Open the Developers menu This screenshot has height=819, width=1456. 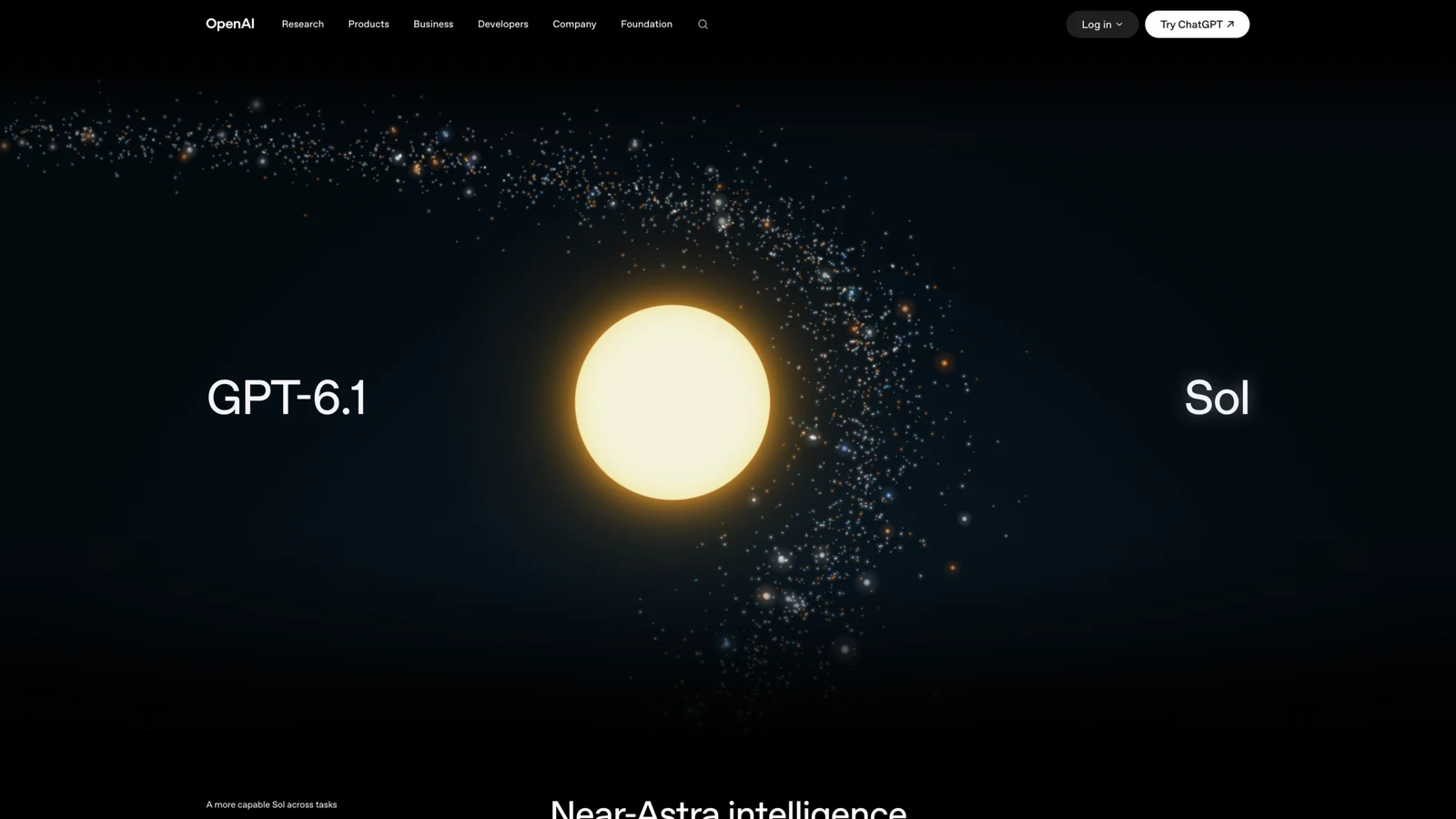(x=503, y=25)
